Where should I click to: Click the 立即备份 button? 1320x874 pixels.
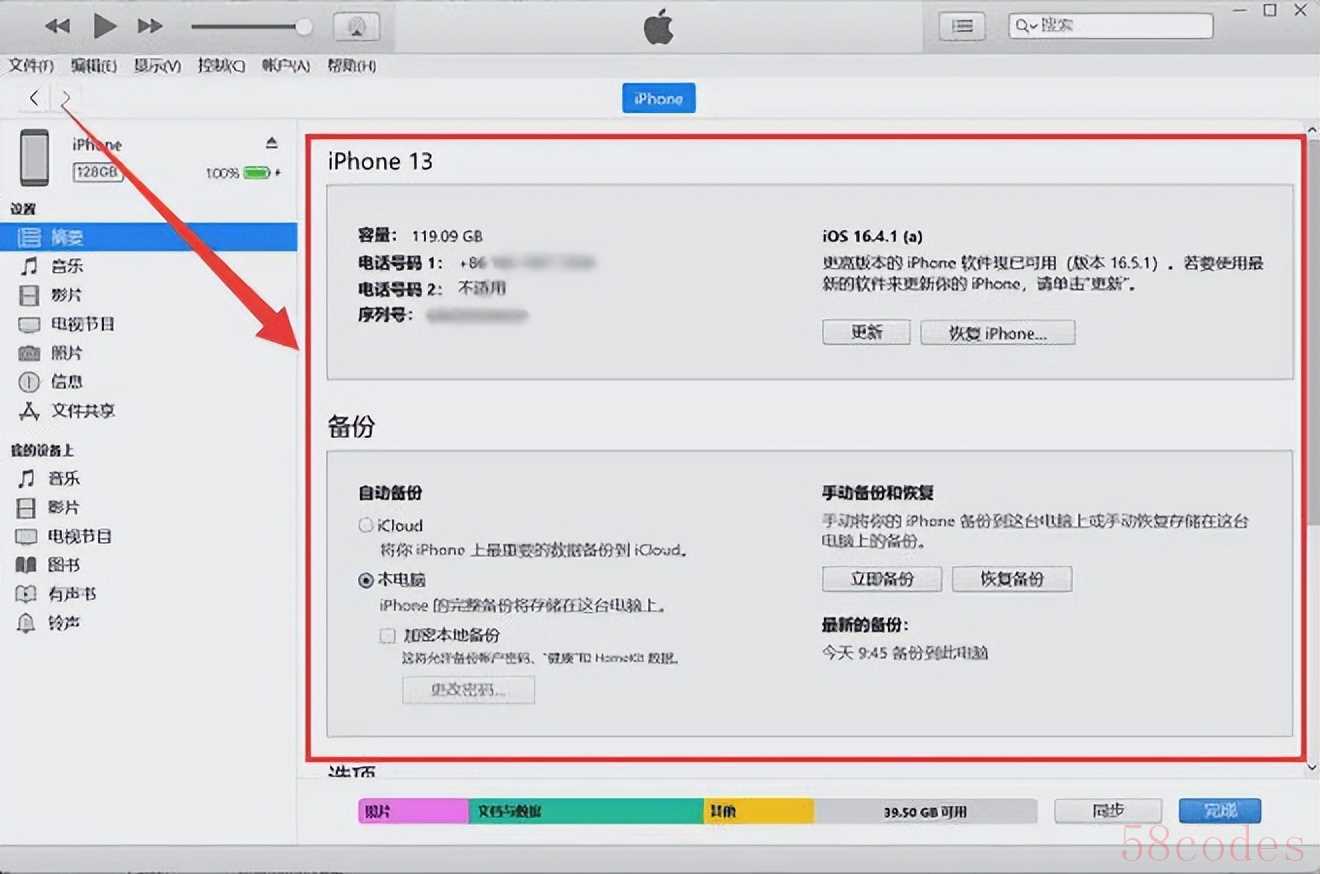pos(882,579)
